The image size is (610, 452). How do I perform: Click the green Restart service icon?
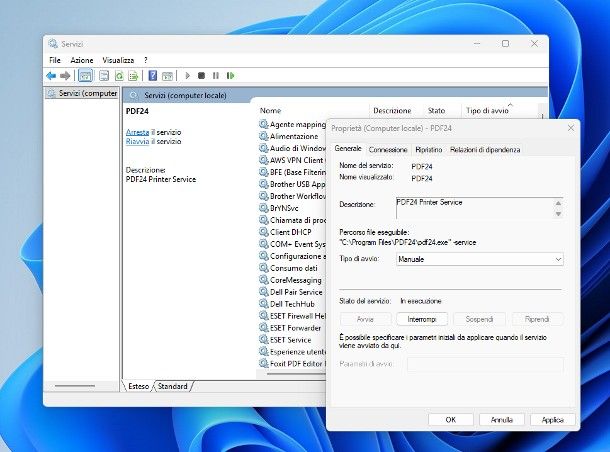click(x=230, y=75)
